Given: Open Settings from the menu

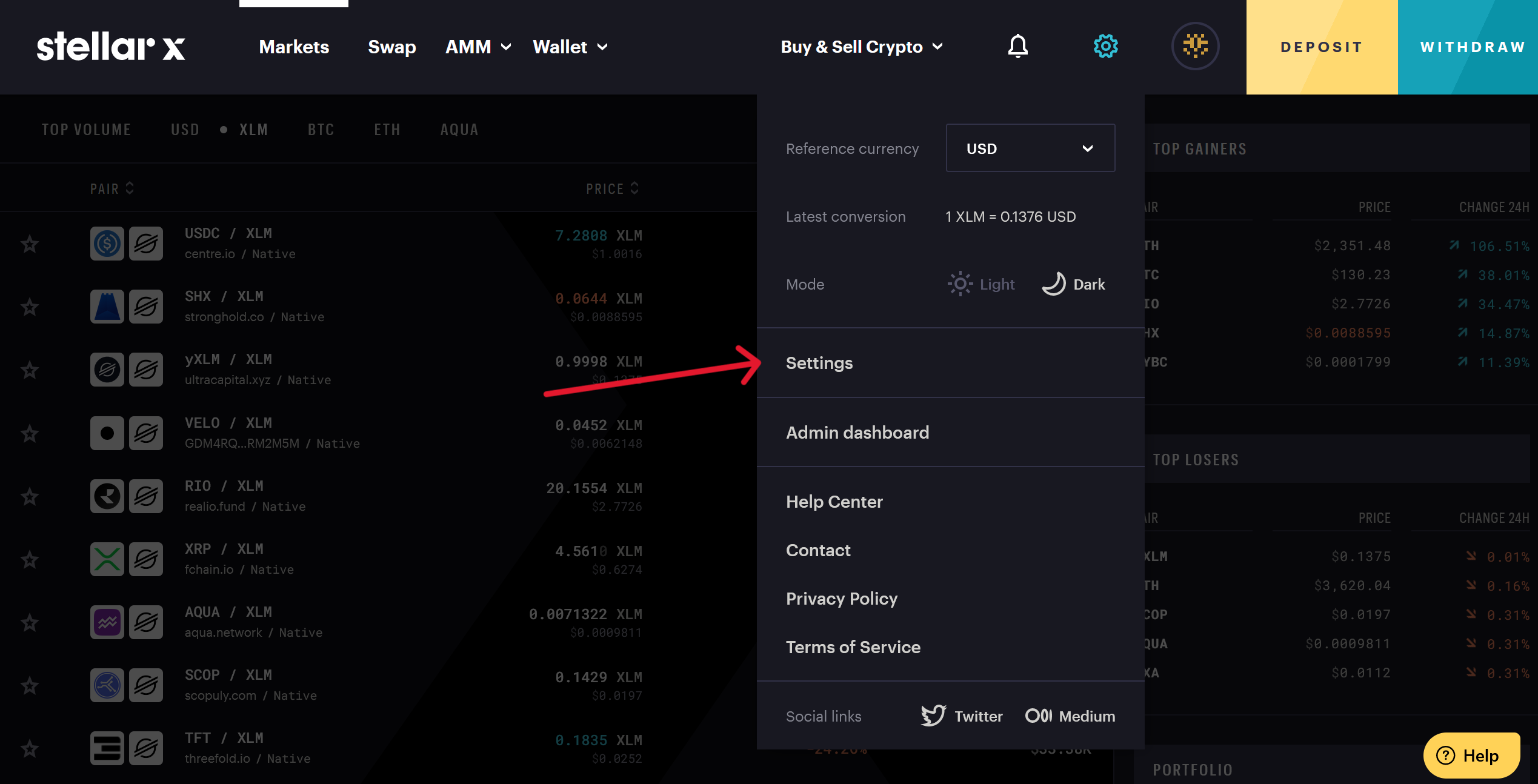Looking at the screenshot, I should pos(819,363).
